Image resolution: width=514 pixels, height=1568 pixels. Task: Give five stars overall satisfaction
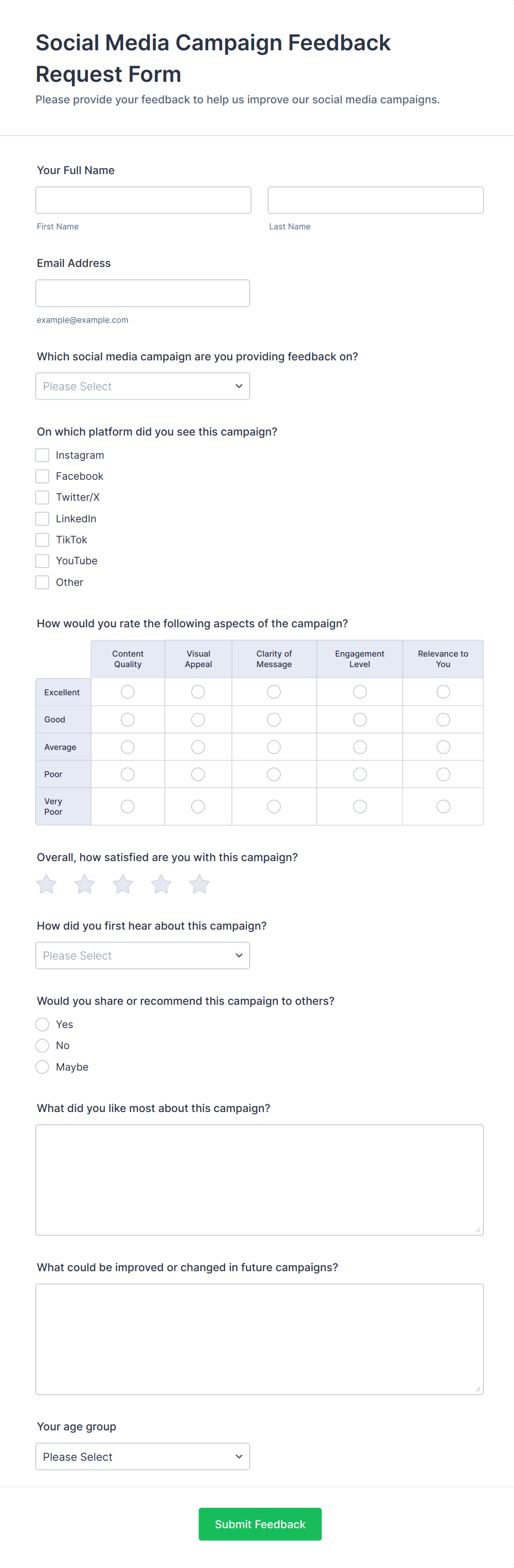point(199,884)
